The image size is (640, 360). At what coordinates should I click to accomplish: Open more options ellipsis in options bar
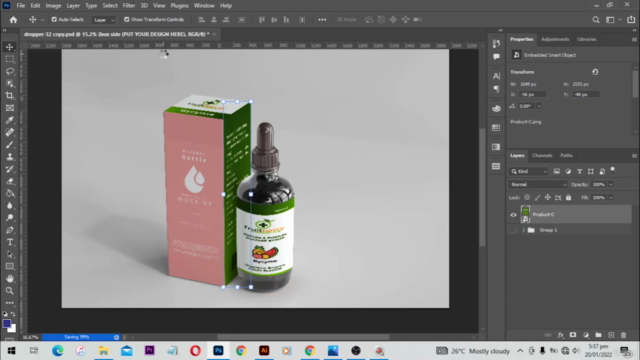pos(322,20)
